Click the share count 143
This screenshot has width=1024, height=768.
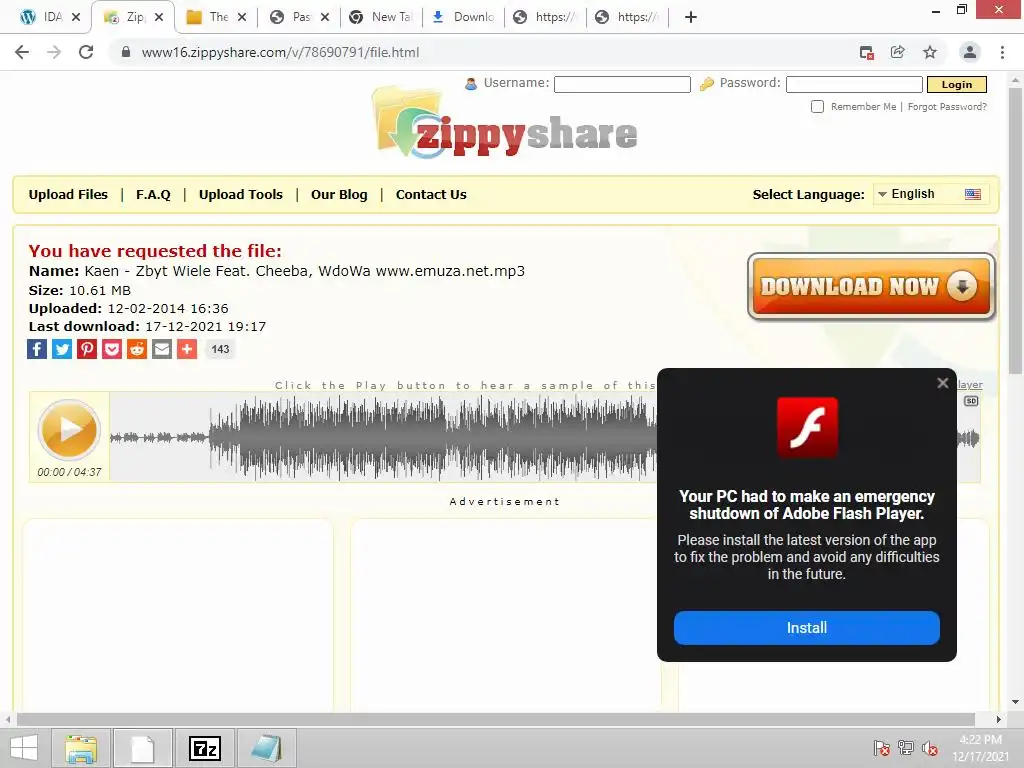tap(220, 349)
